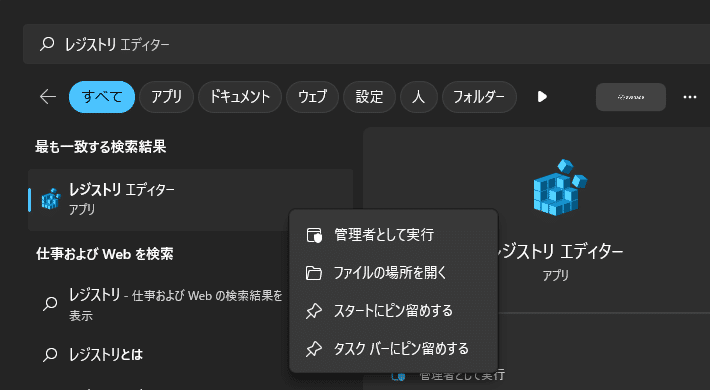710x390 pixels.
Task: Choose タスク バーにピン留めする from the context menu
Action: 393,349
